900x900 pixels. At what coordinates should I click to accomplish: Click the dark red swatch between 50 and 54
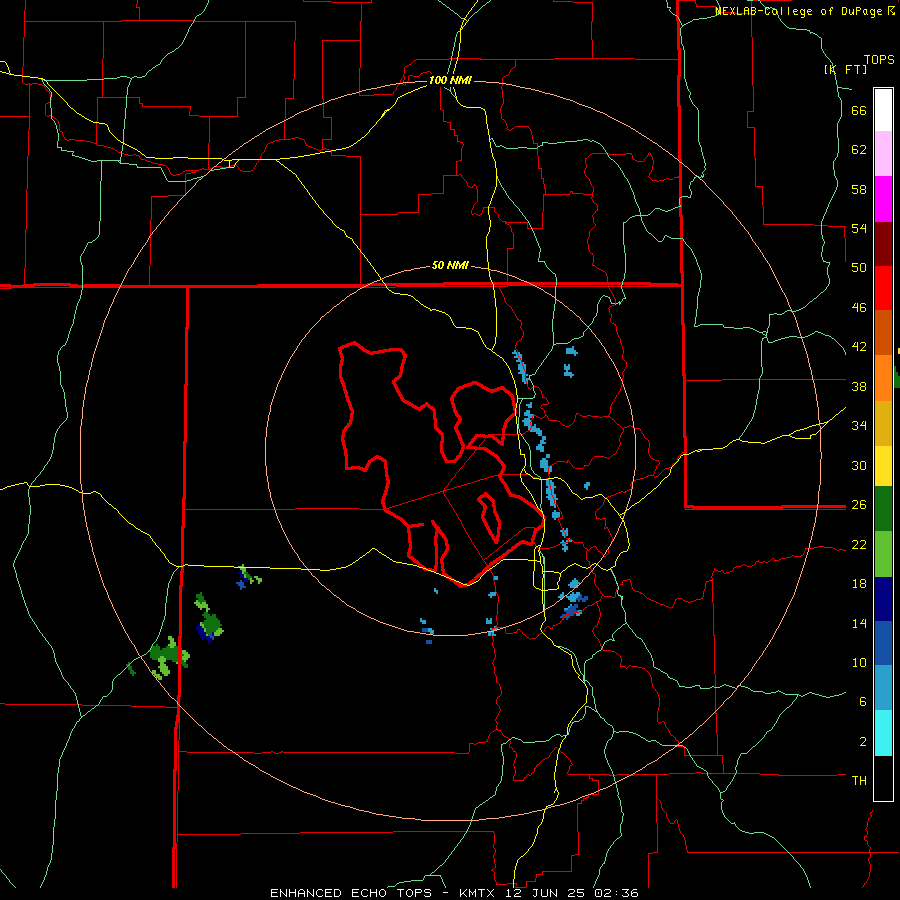coord(883,244)
